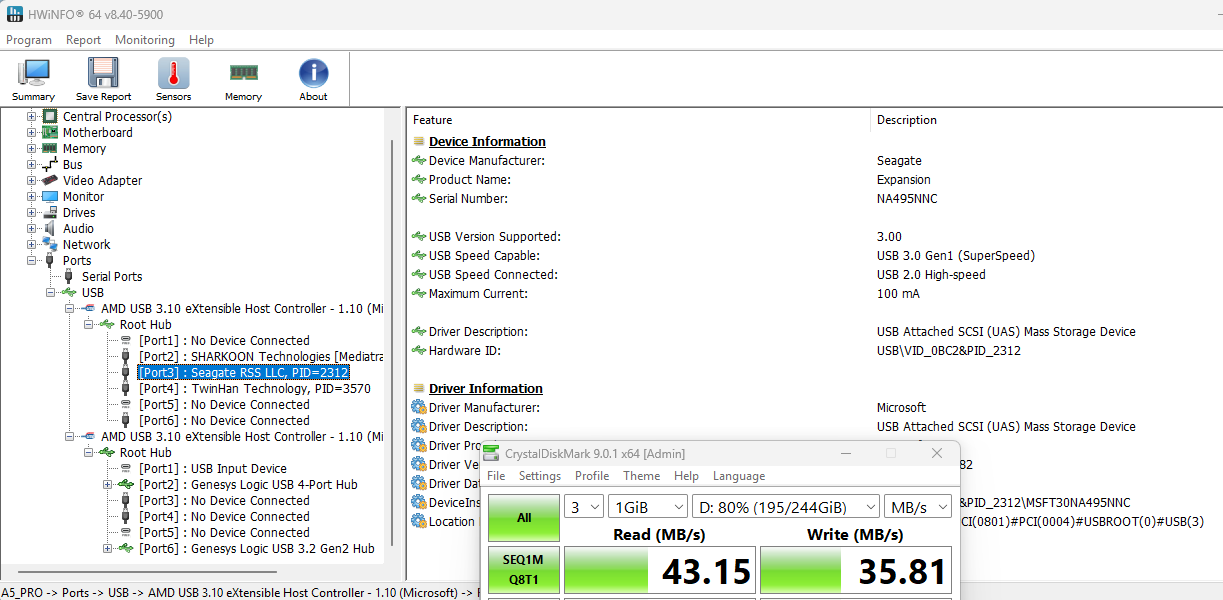Open the D: drive selection dropdown
This screenshot has height=600, width=1223.
[788, 506]
